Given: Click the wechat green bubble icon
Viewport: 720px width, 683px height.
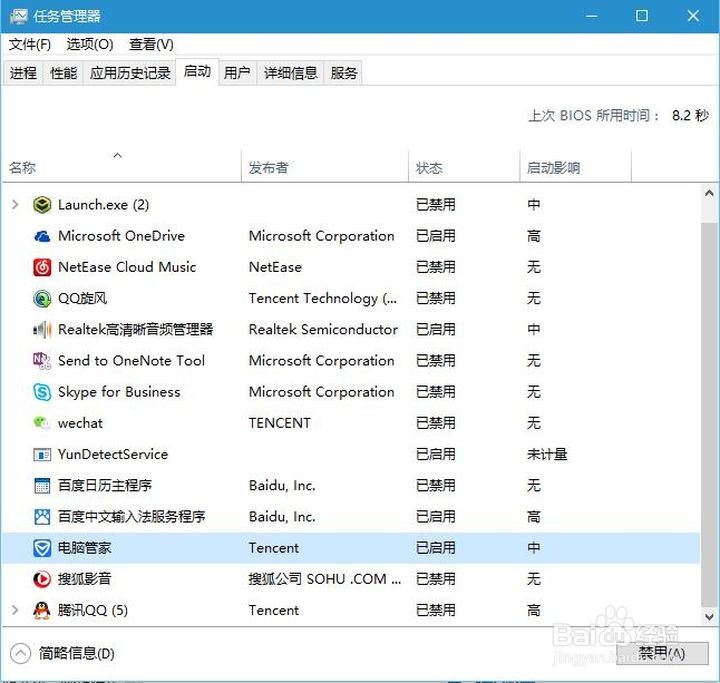Looking at the screenshot, I should click(42, 423).
